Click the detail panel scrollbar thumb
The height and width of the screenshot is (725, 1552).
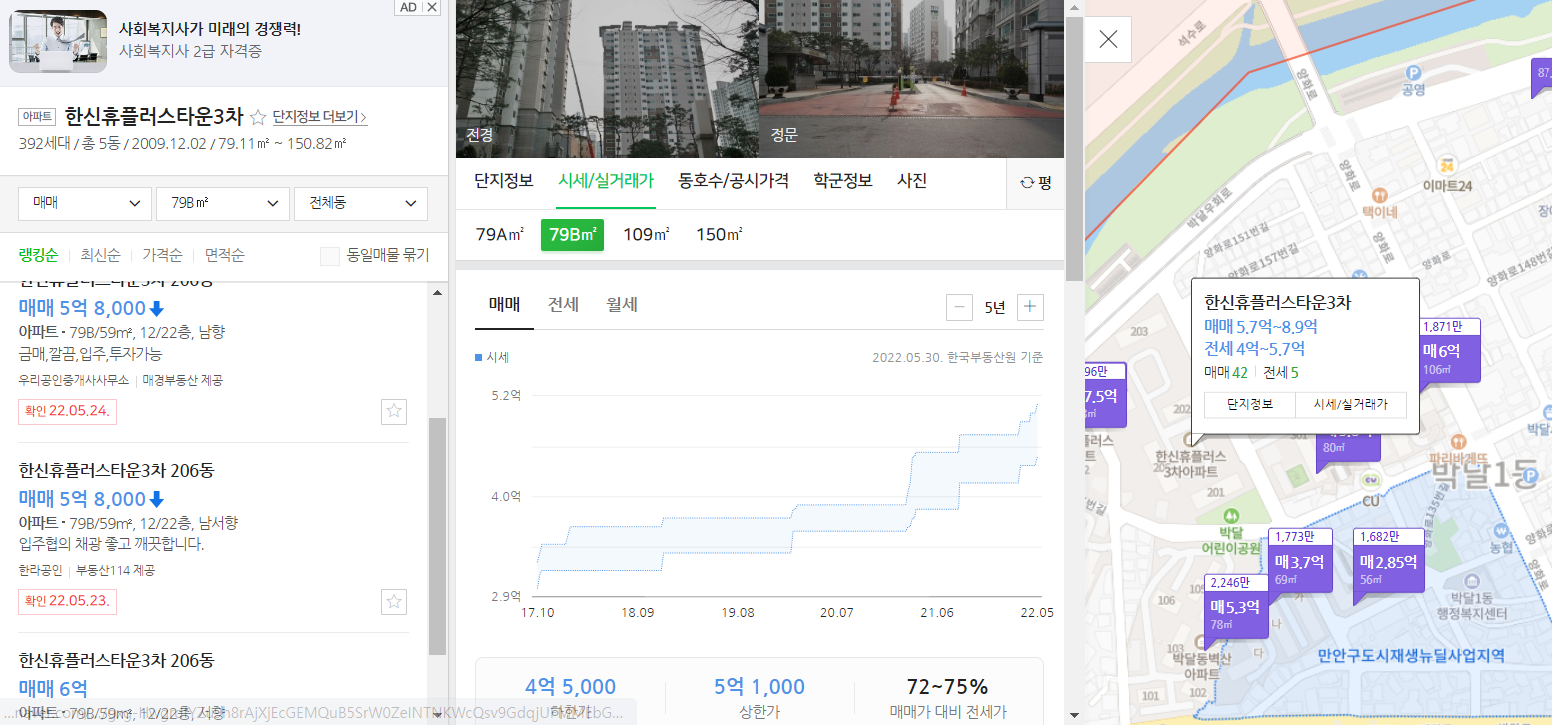point(1073,149)
